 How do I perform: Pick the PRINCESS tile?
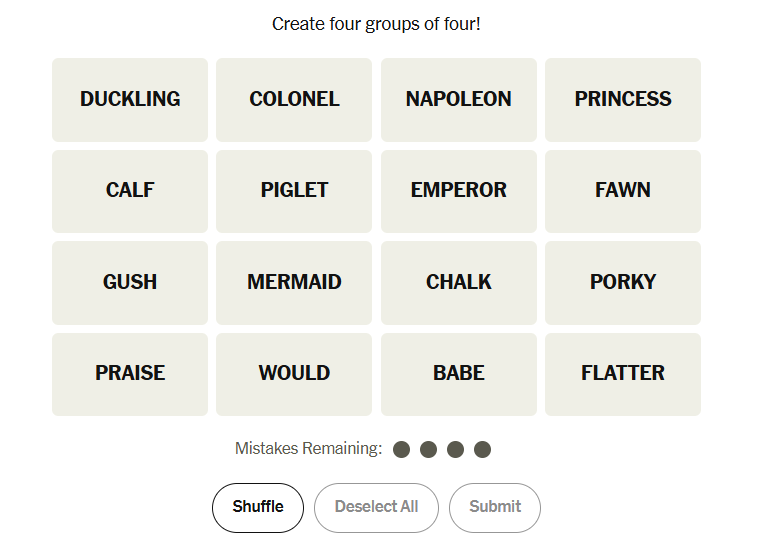tap(622, 99)
